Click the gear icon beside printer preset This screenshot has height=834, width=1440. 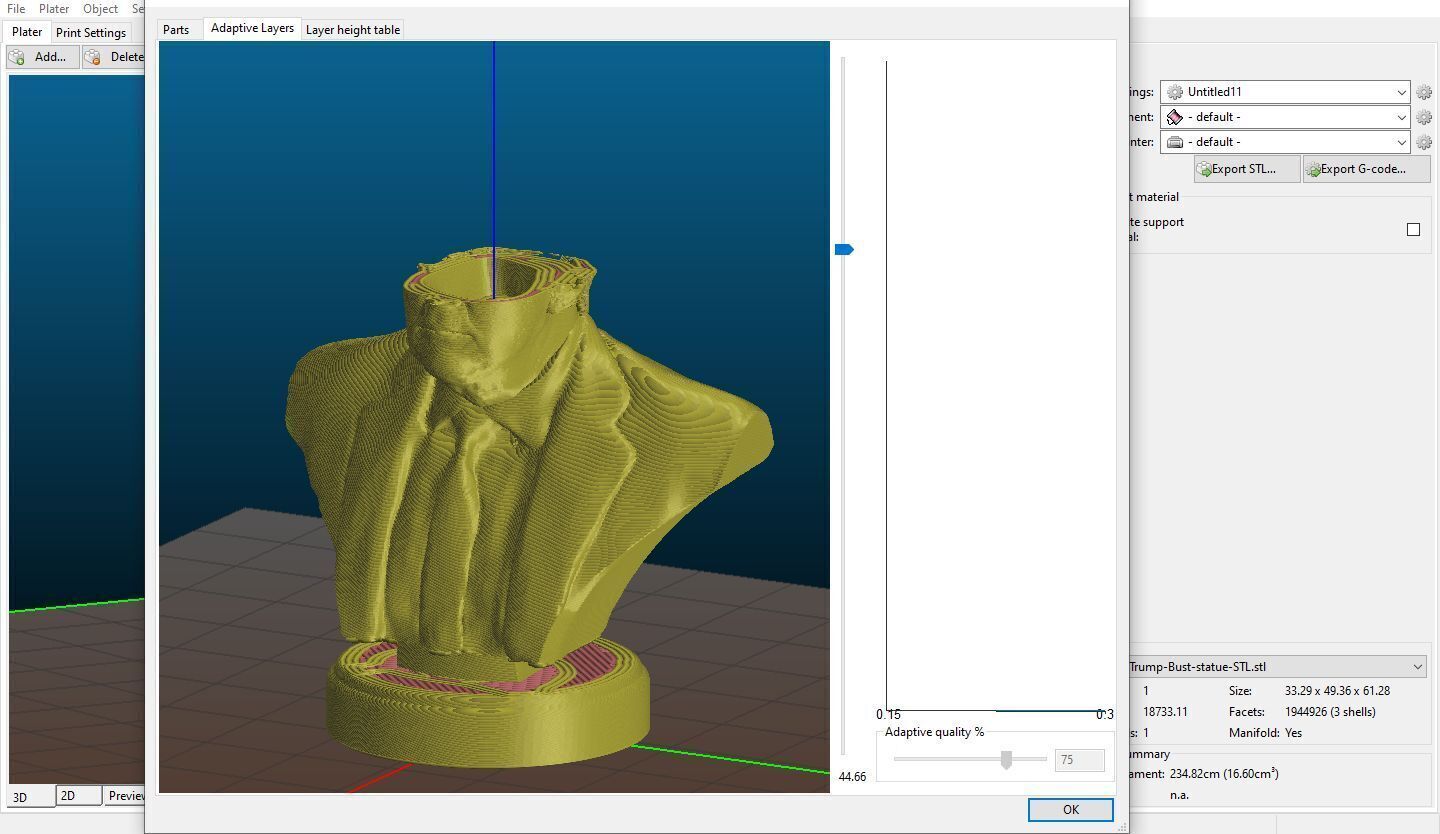coord(1424,142)
